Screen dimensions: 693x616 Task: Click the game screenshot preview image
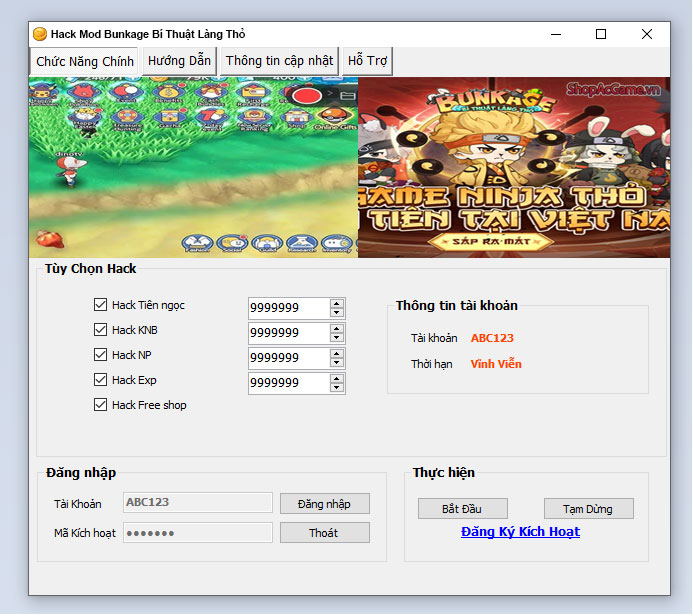(x=193, y=167)
